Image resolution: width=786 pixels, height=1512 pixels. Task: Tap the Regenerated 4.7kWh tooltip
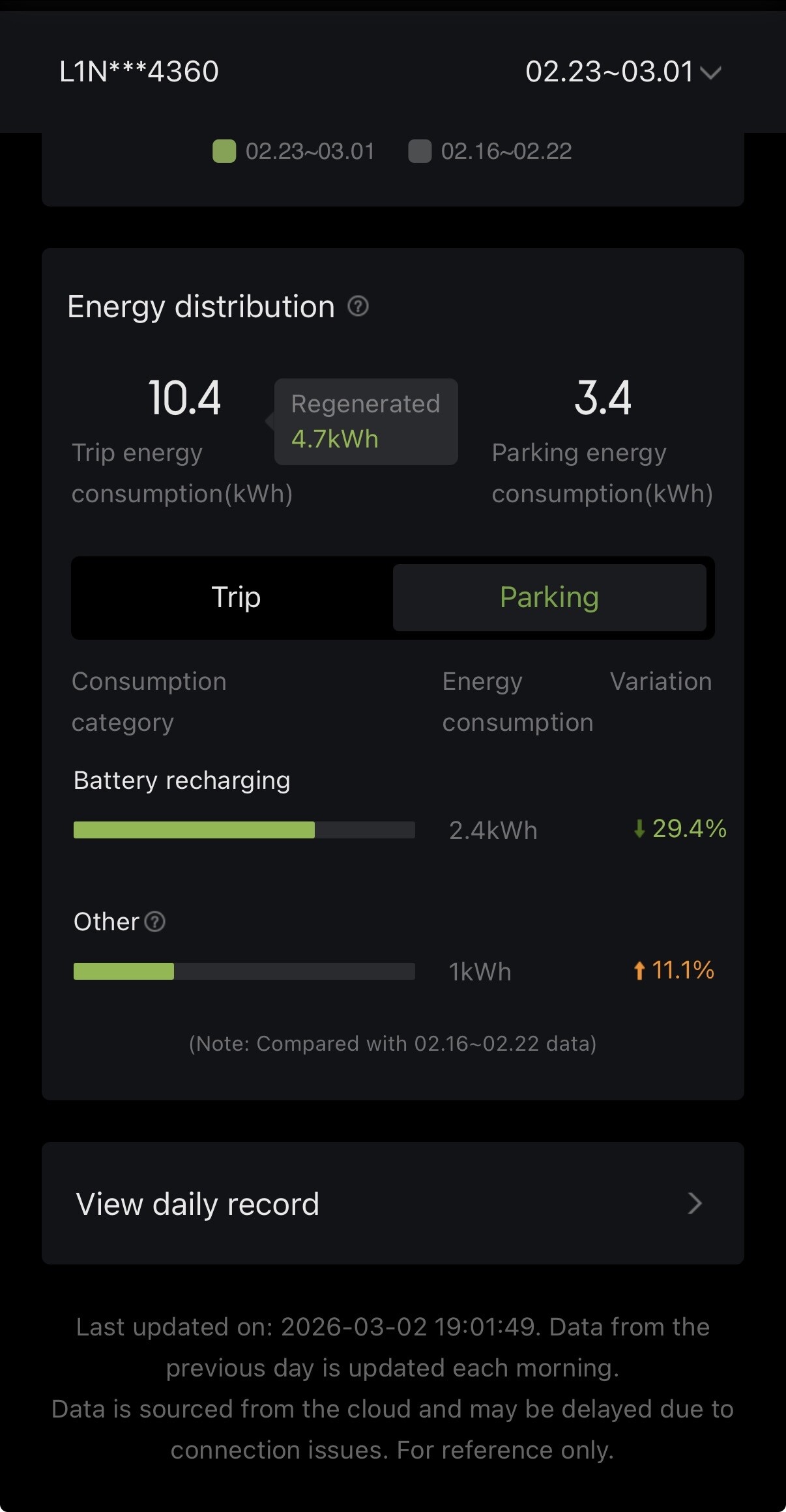coord(366,421)
